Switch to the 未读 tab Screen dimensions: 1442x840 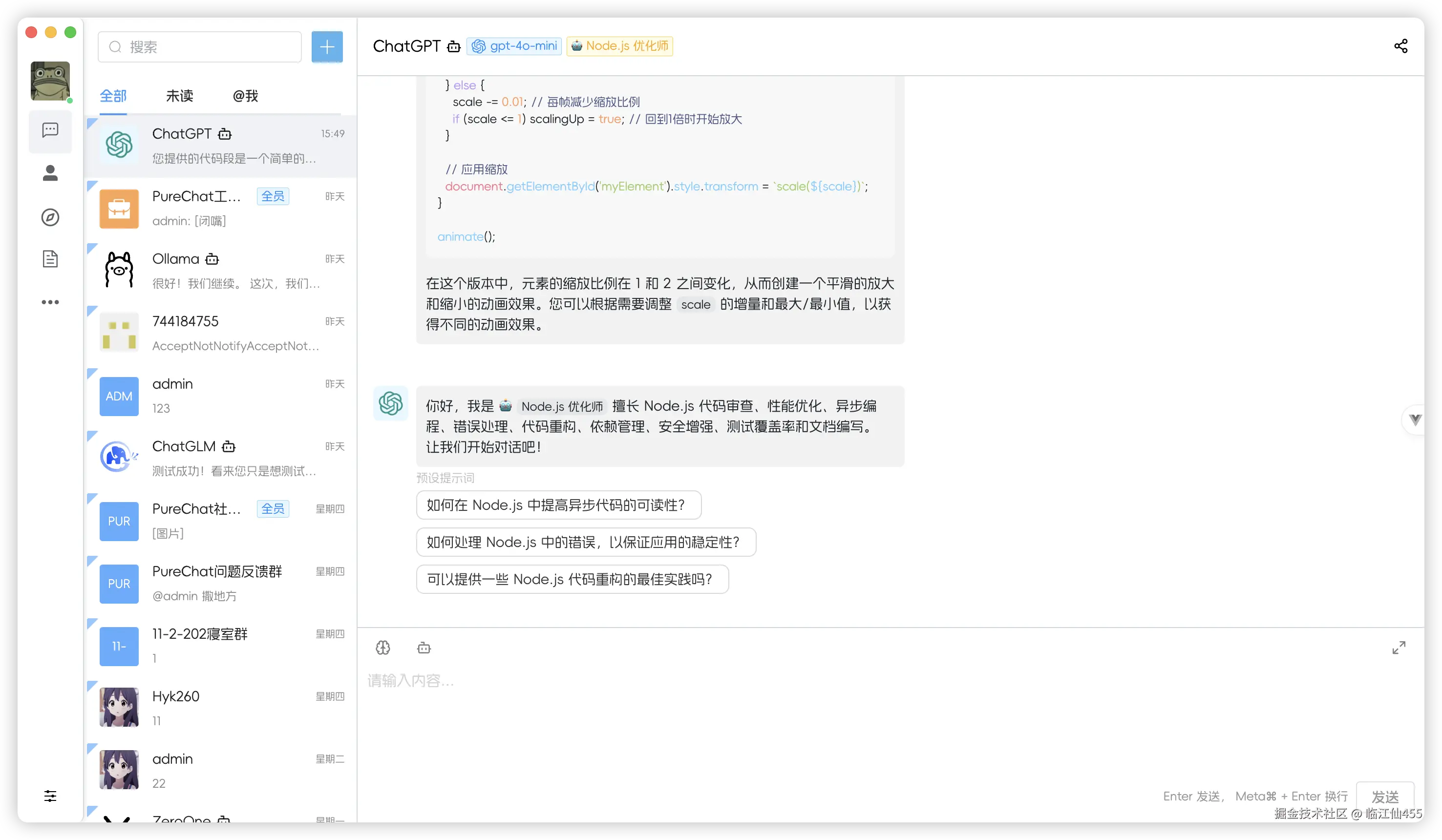tap(179, 96)
